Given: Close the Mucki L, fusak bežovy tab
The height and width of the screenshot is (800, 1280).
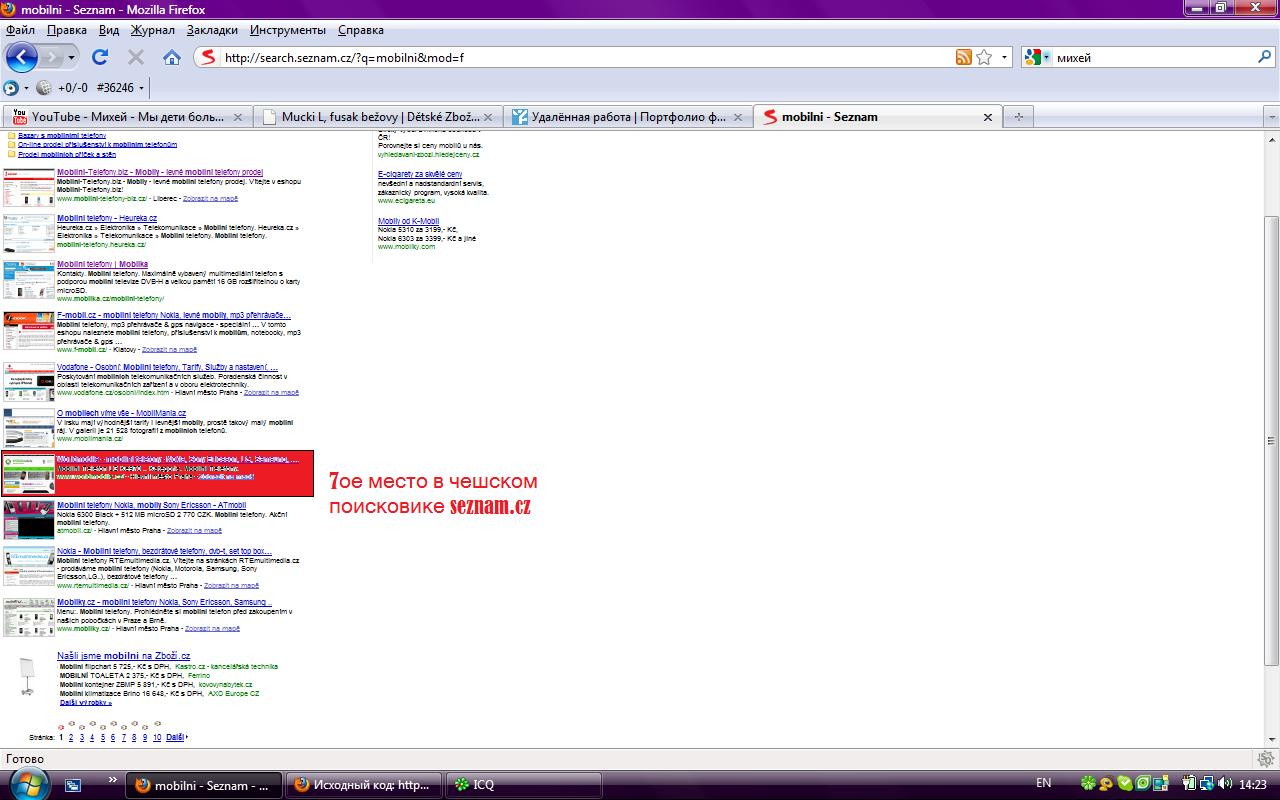Looking at the screenshot, I should [x=490, y=117].
